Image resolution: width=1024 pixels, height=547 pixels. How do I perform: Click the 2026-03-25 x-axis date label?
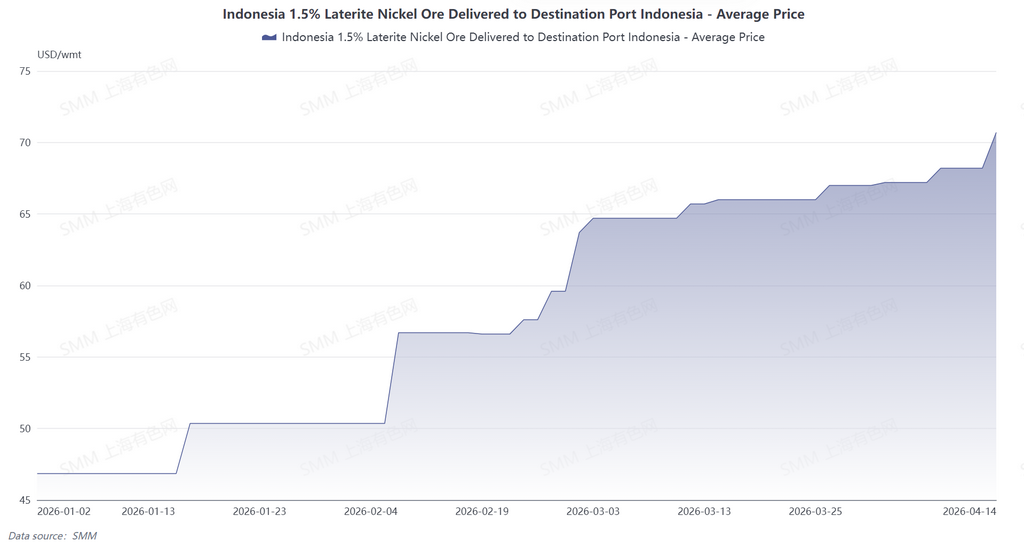815,511
